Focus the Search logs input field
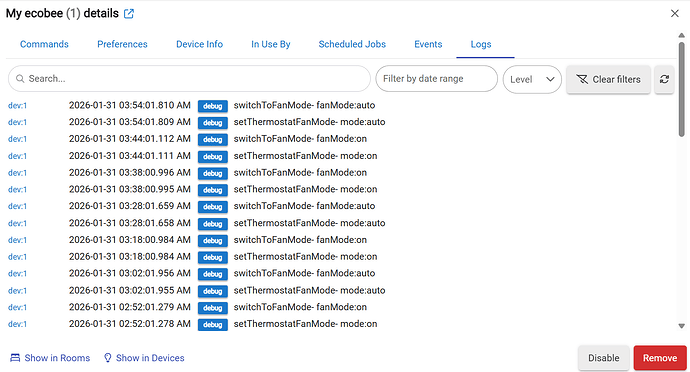The image size is (690, 372). pyautogui.click(x=189, y=79)
